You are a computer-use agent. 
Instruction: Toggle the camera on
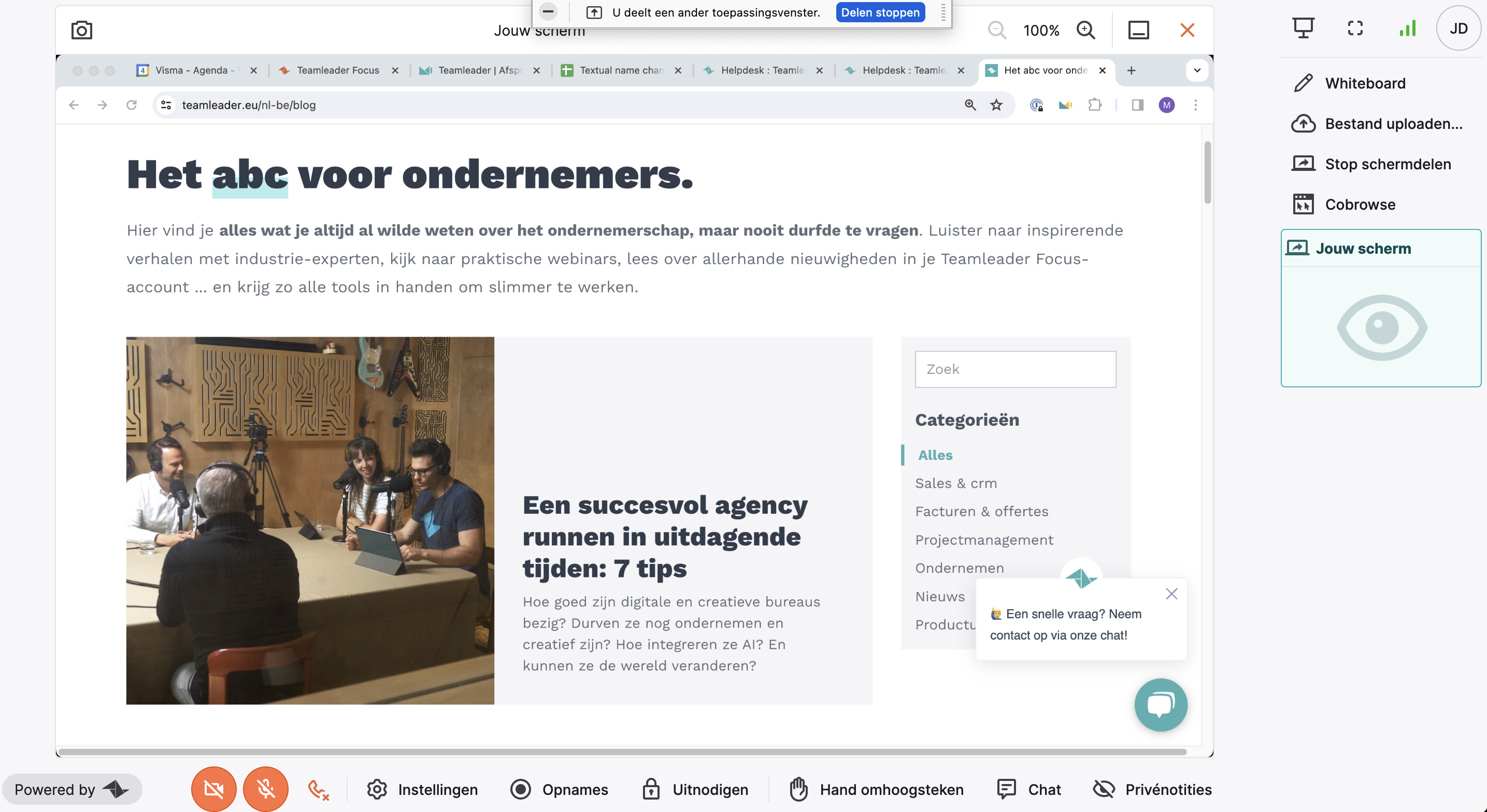pyautogui.click(x=213, y=789)
